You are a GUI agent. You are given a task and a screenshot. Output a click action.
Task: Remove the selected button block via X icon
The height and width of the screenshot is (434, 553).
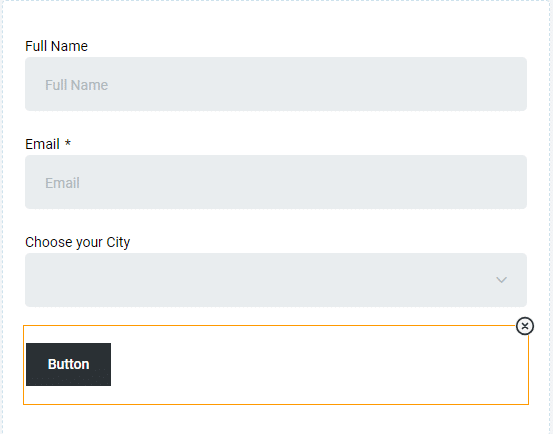coord(525,326)
